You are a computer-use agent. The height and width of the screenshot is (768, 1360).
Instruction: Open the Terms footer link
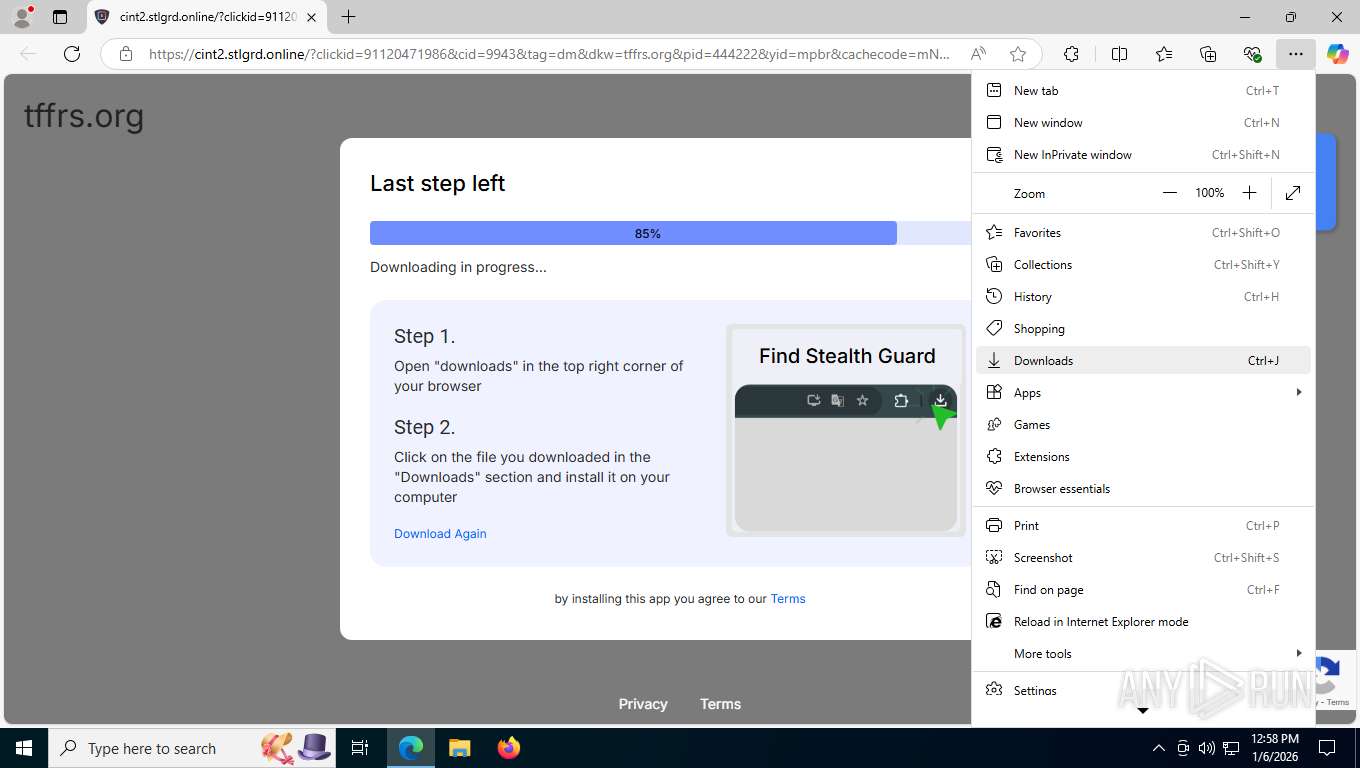[720, 704]
